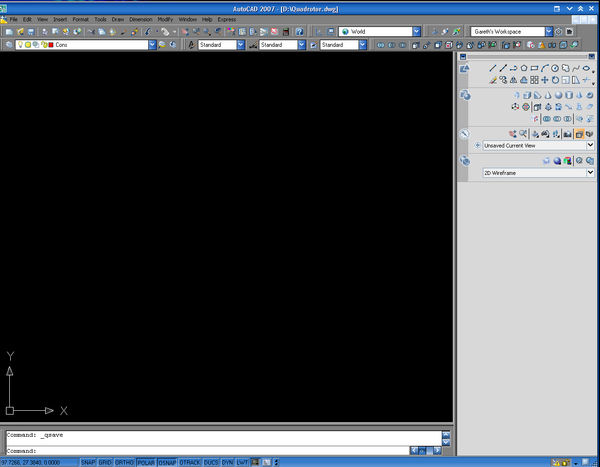Select the Polygon draw tool

pyautogui.click(x=524, y=69)
